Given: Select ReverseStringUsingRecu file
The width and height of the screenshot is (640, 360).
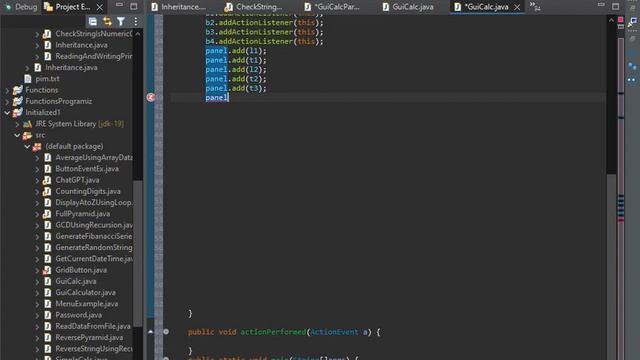Looking at the screenshot, I should point(94,349).
